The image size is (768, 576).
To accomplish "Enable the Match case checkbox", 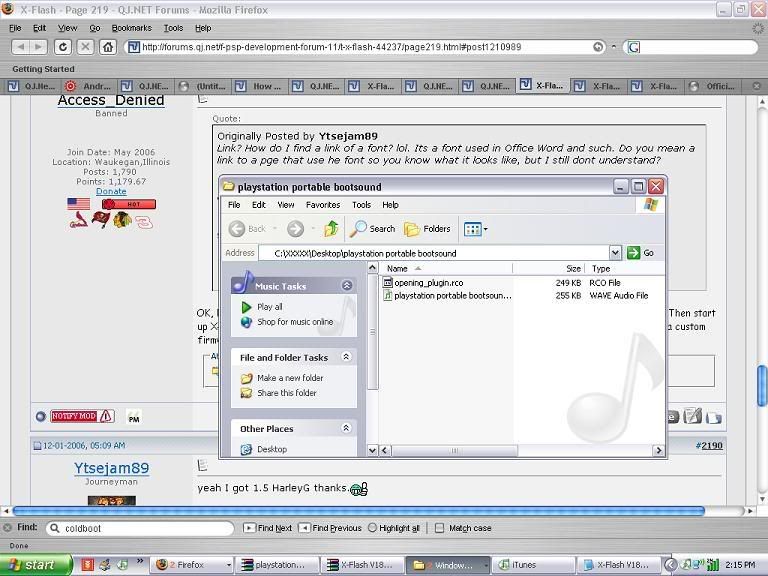I will [x=439, y=528].
